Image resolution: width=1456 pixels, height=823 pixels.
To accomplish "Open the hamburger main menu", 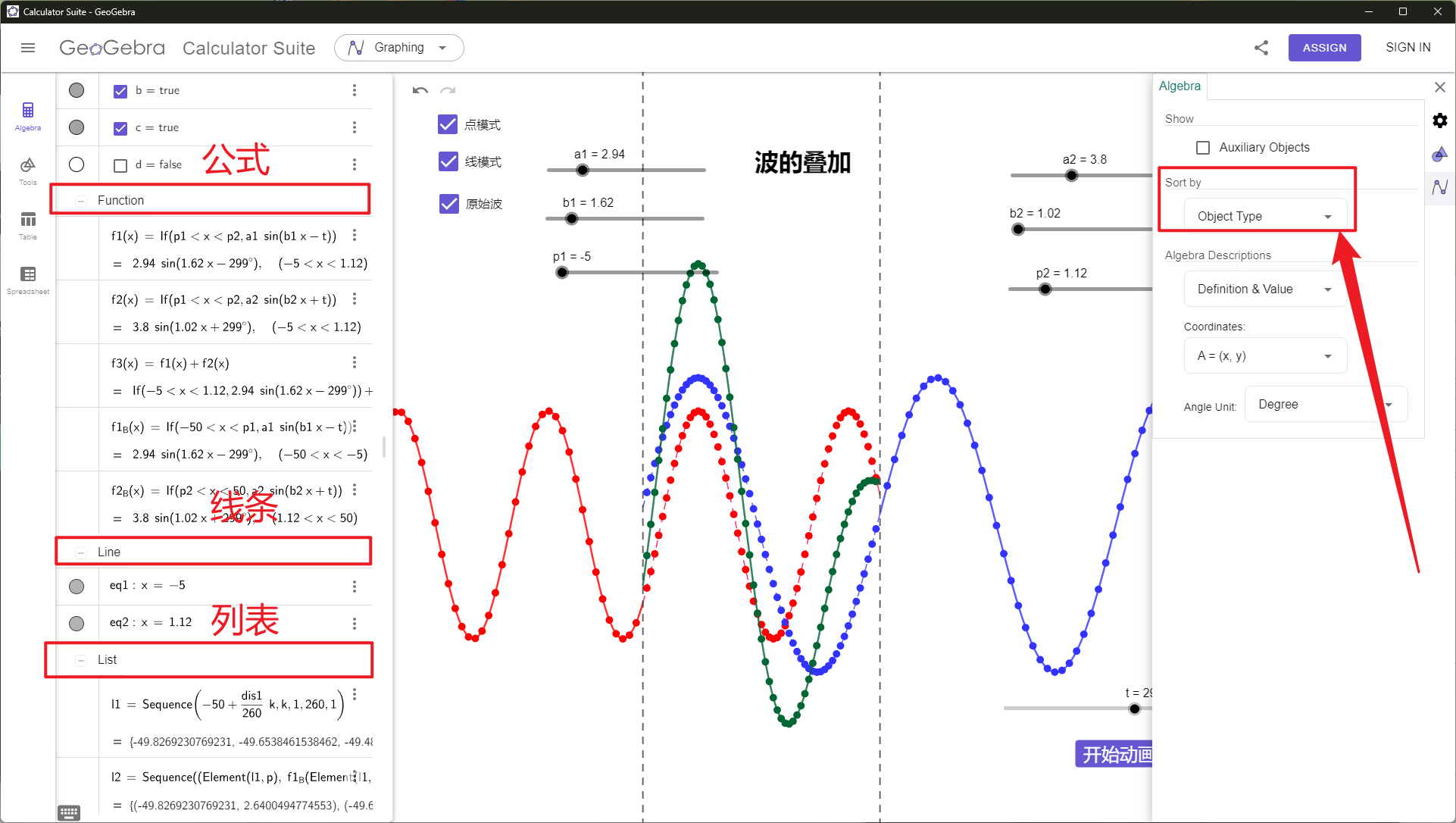I will pyautogui.click(x=28, y=48).
